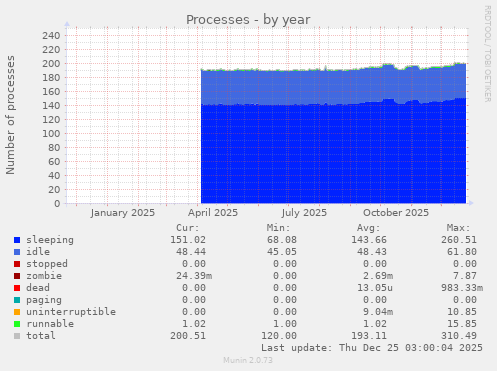Click the 'dead' legend label

coord(38,288)
